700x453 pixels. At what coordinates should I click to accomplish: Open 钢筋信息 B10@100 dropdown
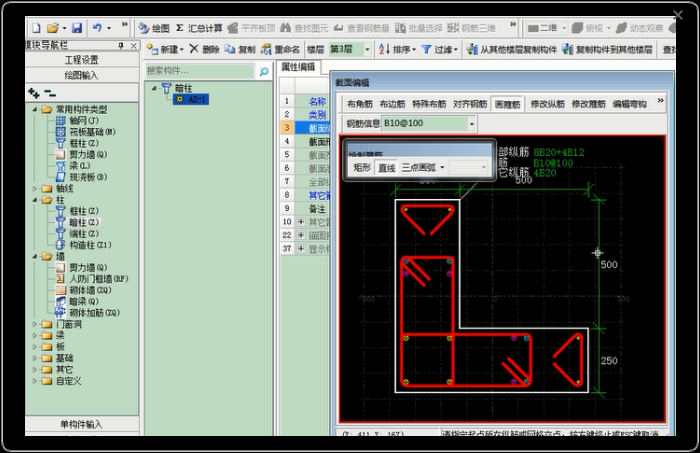click(471, 124)
